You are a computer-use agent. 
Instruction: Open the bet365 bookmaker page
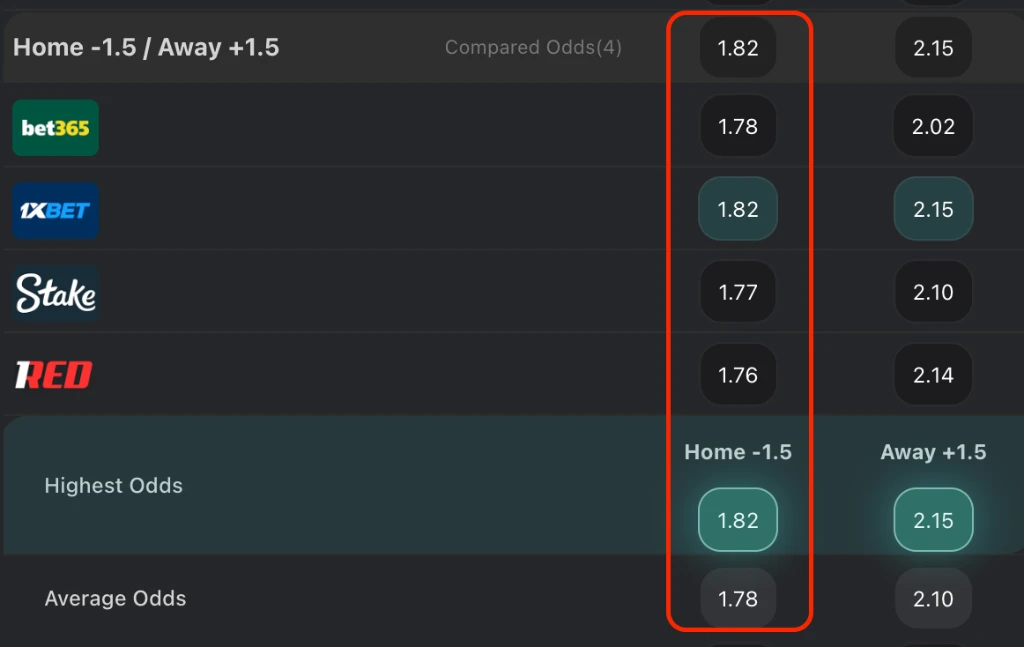55,127
